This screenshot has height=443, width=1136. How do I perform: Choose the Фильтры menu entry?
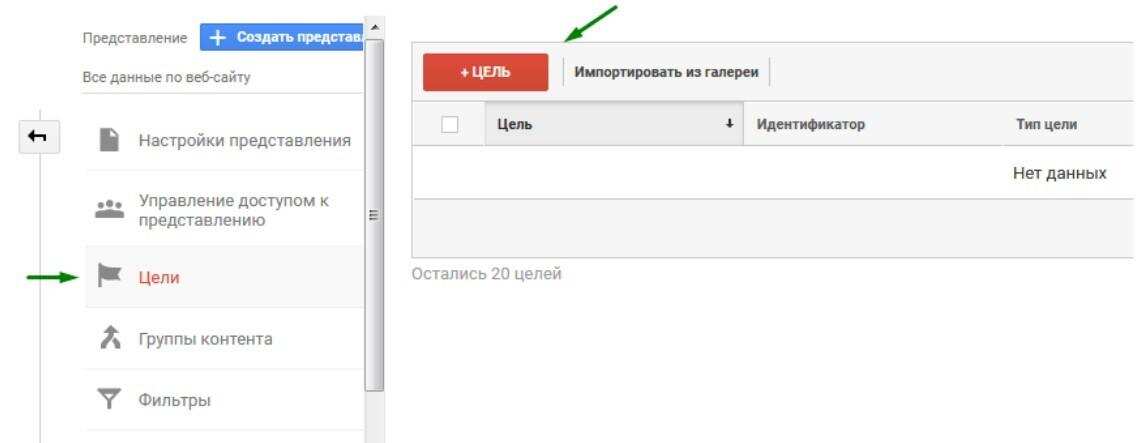tap(172, 401)
